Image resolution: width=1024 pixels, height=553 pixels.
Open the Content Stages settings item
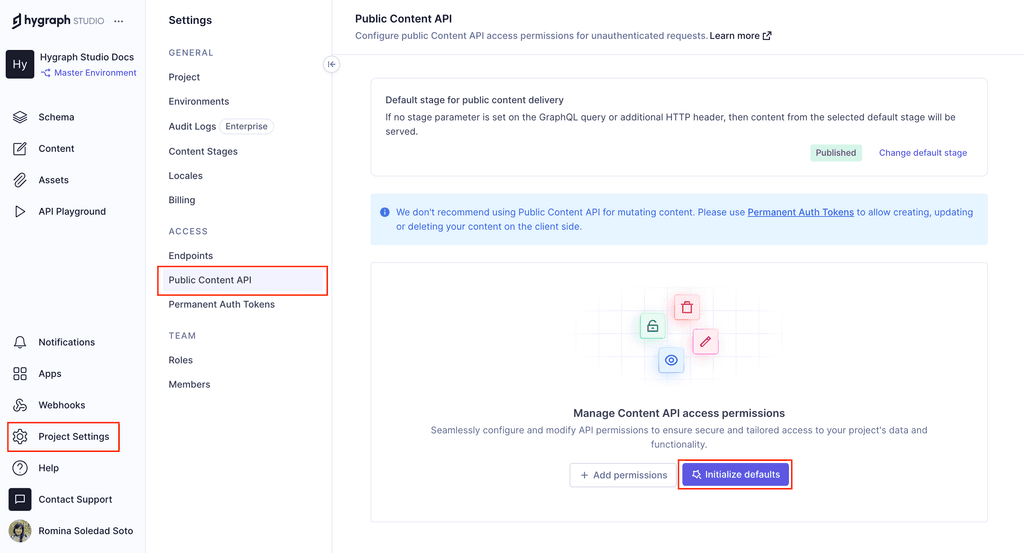click(x=203, y=151)
